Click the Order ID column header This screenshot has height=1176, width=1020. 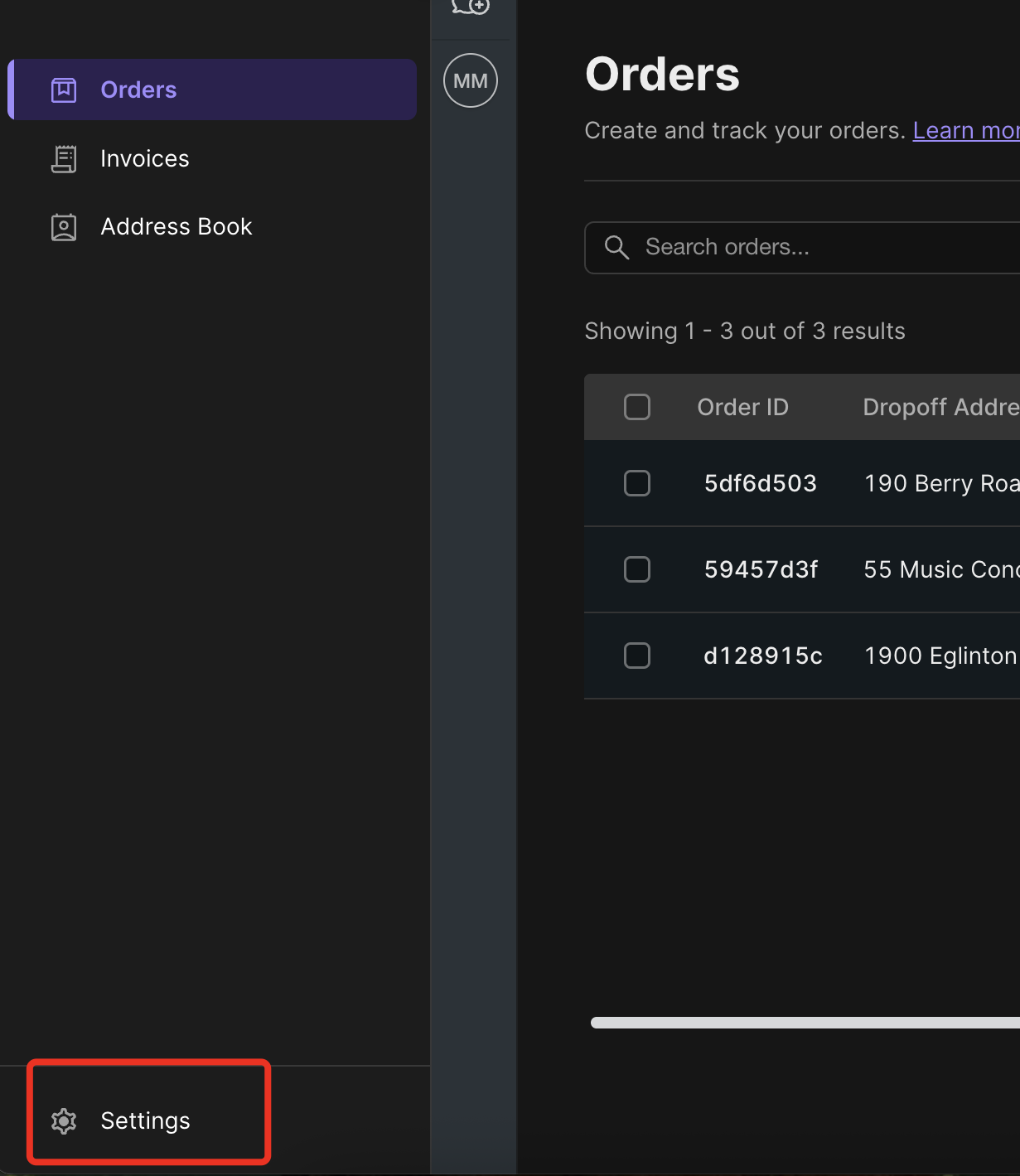[742, 407]
